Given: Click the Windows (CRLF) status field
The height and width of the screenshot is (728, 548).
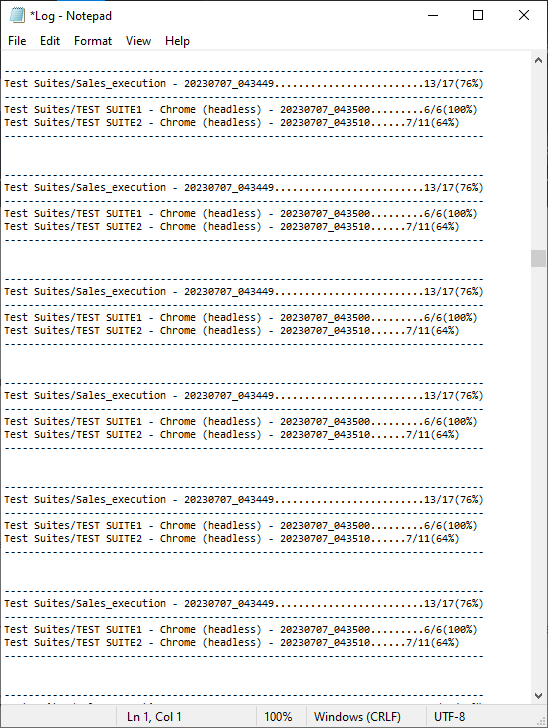Looking at the screenshot, I should [x=357, y=717].
